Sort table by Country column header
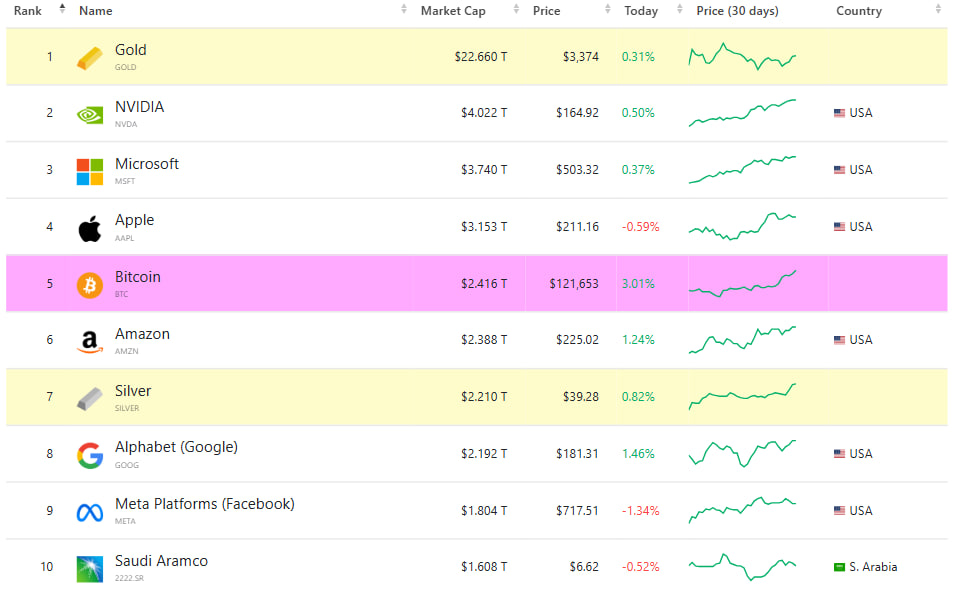 pyautogui.click(x=859, y=11)
